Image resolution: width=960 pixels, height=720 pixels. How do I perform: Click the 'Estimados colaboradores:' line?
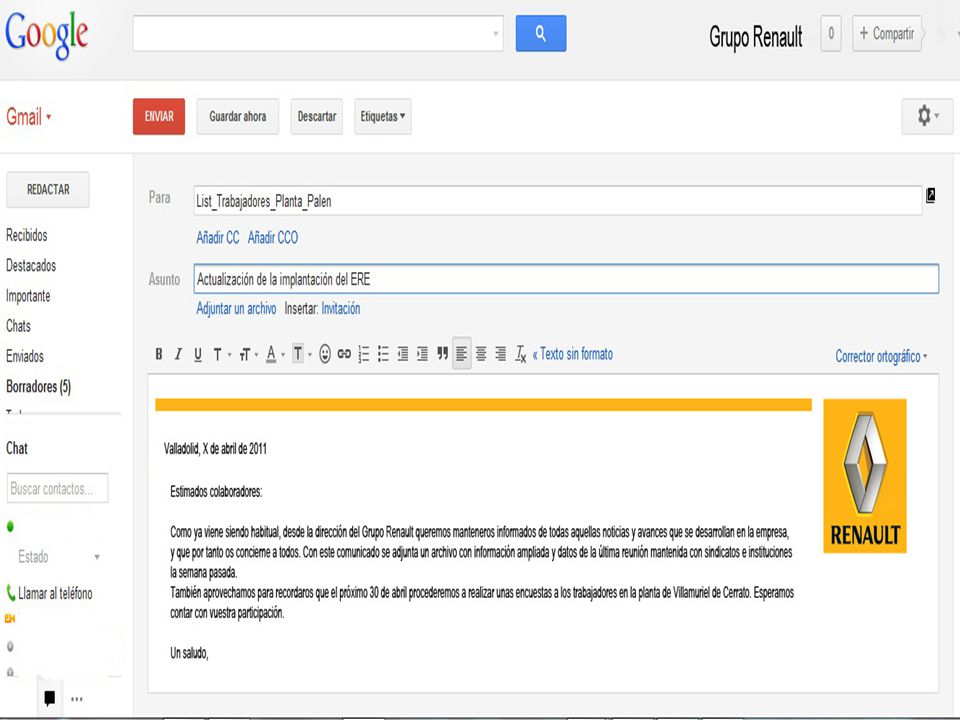coord(216,492)
